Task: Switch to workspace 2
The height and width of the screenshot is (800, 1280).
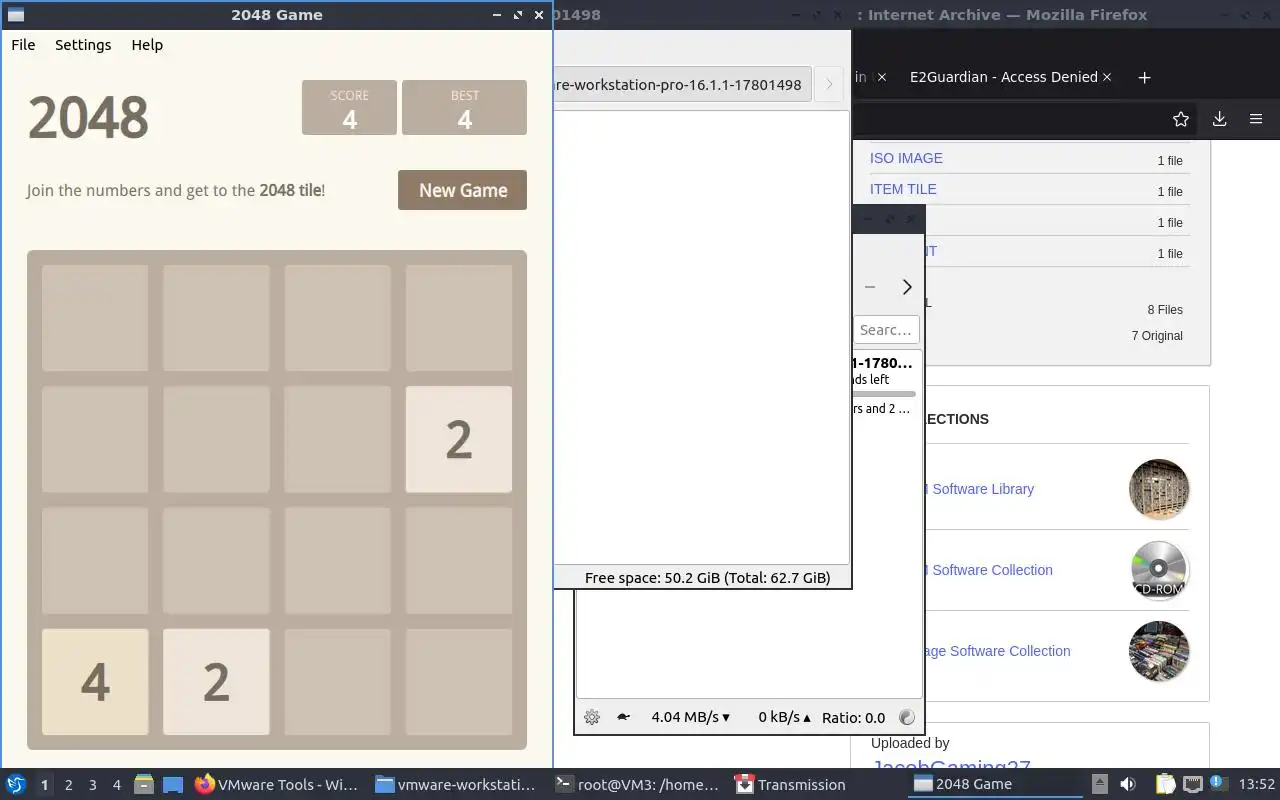Action: [68, 785]
